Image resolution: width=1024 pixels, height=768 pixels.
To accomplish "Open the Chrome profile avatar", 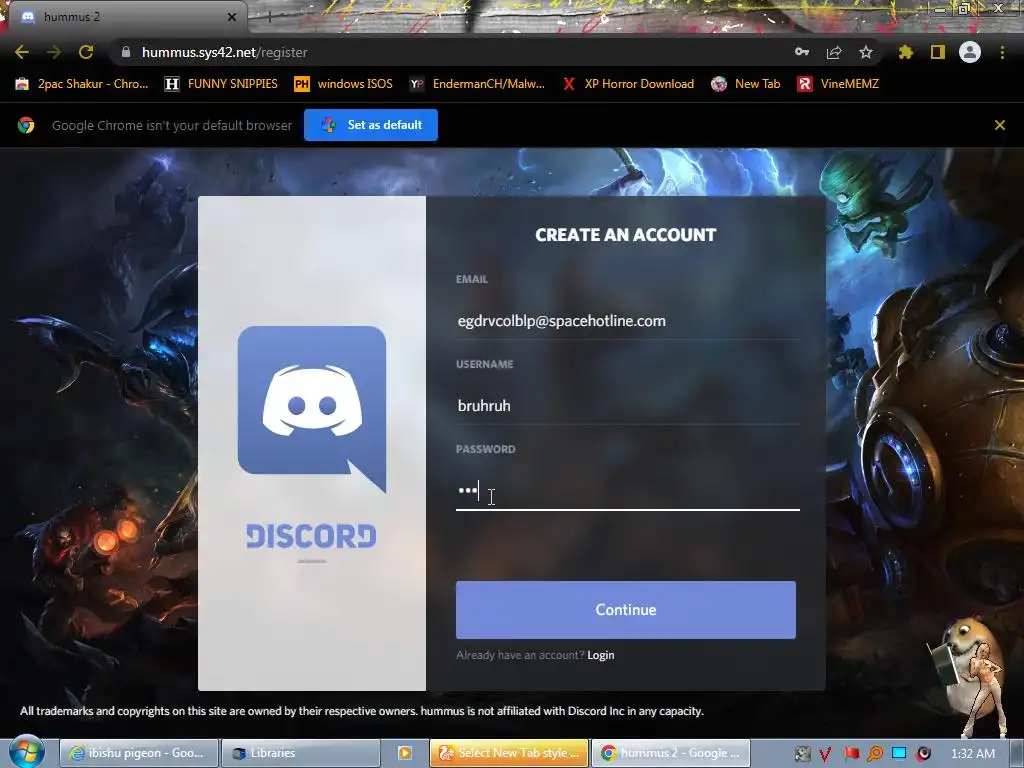I will pos(970,52).
